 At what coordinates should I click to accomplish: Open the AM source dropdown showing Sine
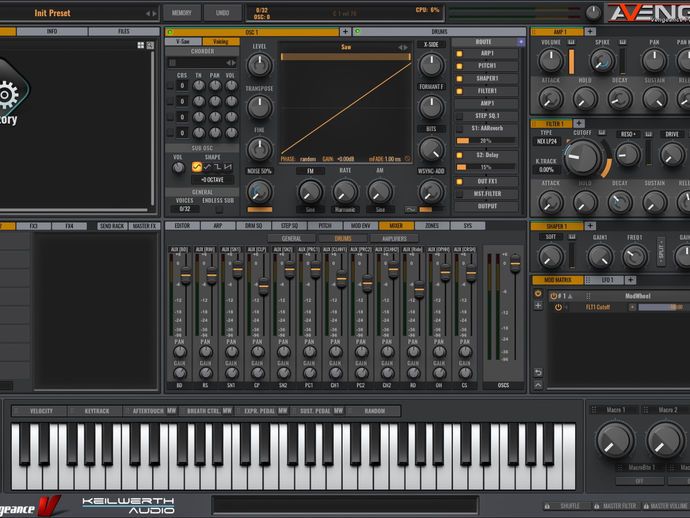coord(380,210)
